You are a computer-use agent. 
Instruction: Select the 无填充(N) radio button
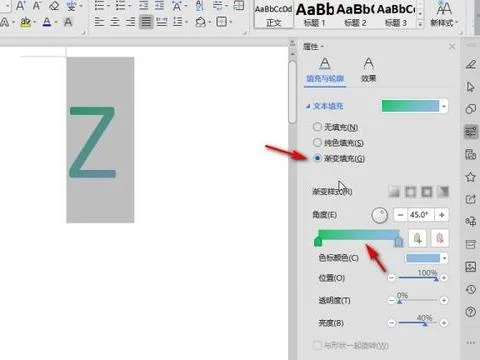[317, 127]
